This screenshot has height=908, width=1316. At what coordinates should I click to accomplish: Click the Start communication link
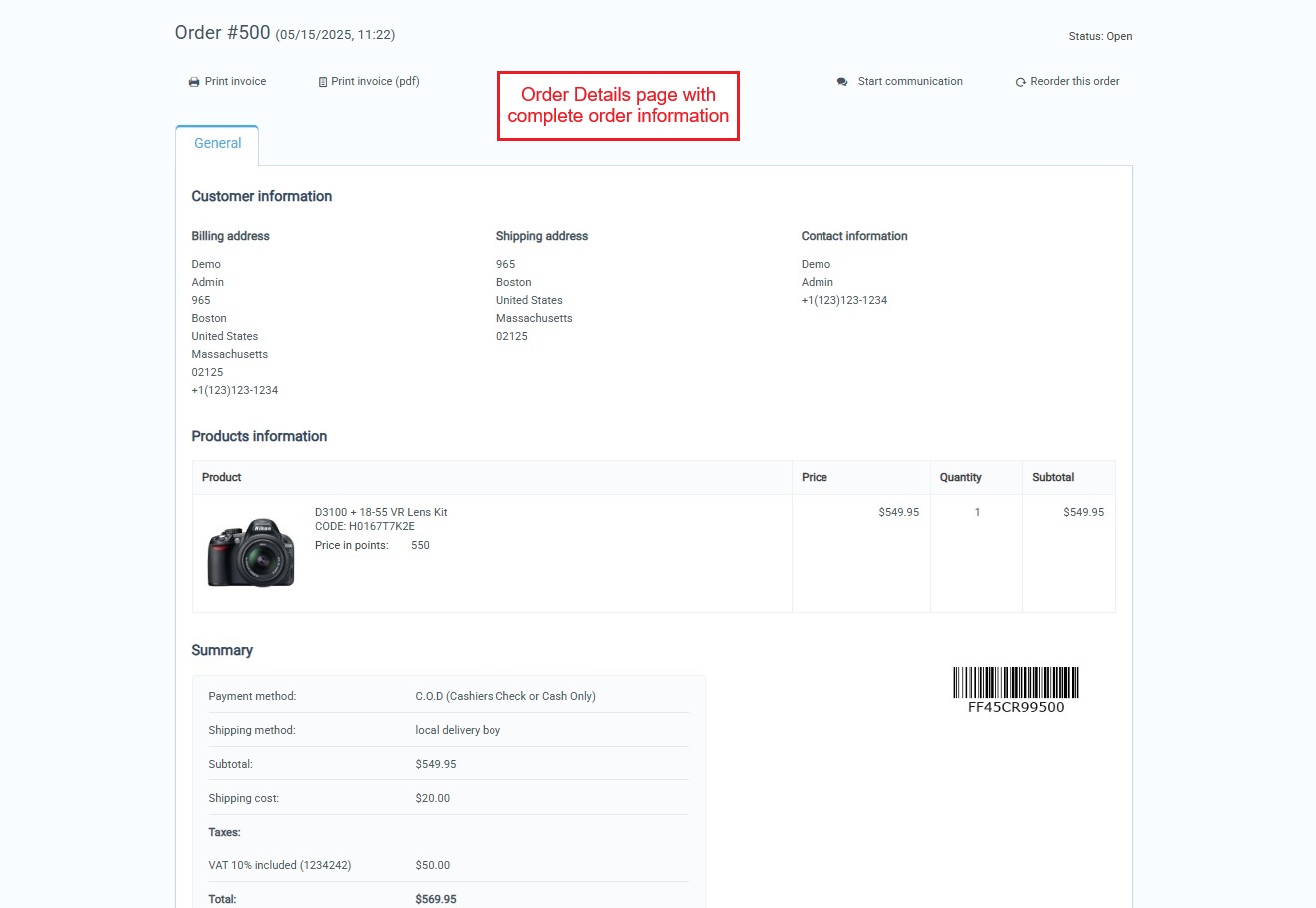[910, 81]
